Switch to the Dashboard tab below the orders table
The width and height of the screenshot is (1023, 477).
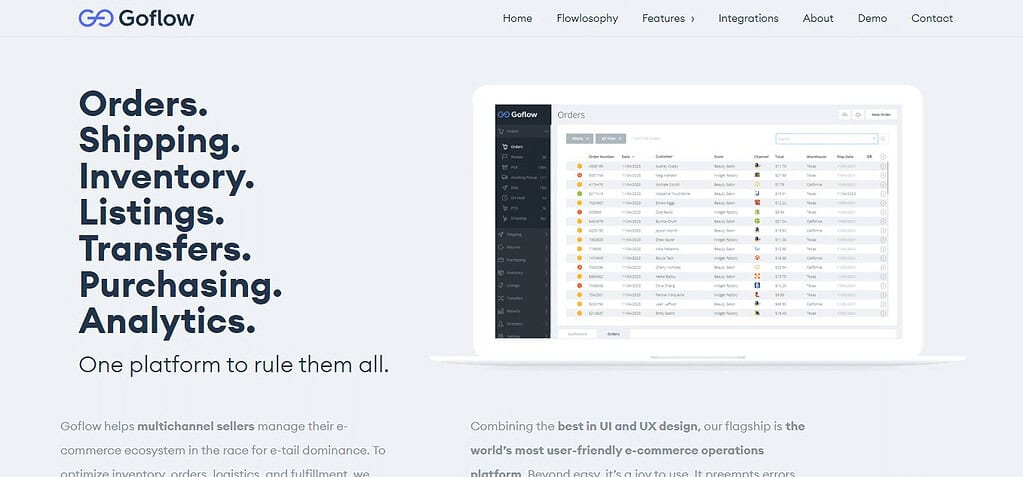(577, 334)
